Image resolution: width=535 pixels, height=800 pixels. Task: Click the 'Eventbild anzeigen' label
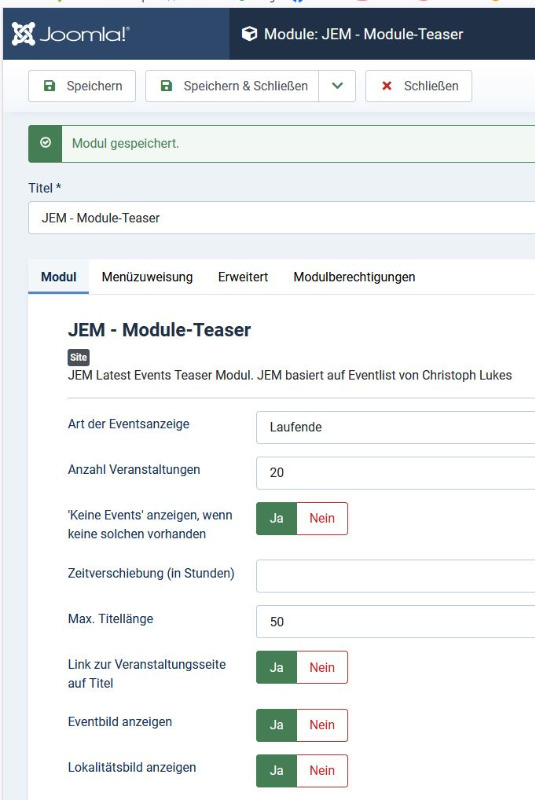coord(120,722)
